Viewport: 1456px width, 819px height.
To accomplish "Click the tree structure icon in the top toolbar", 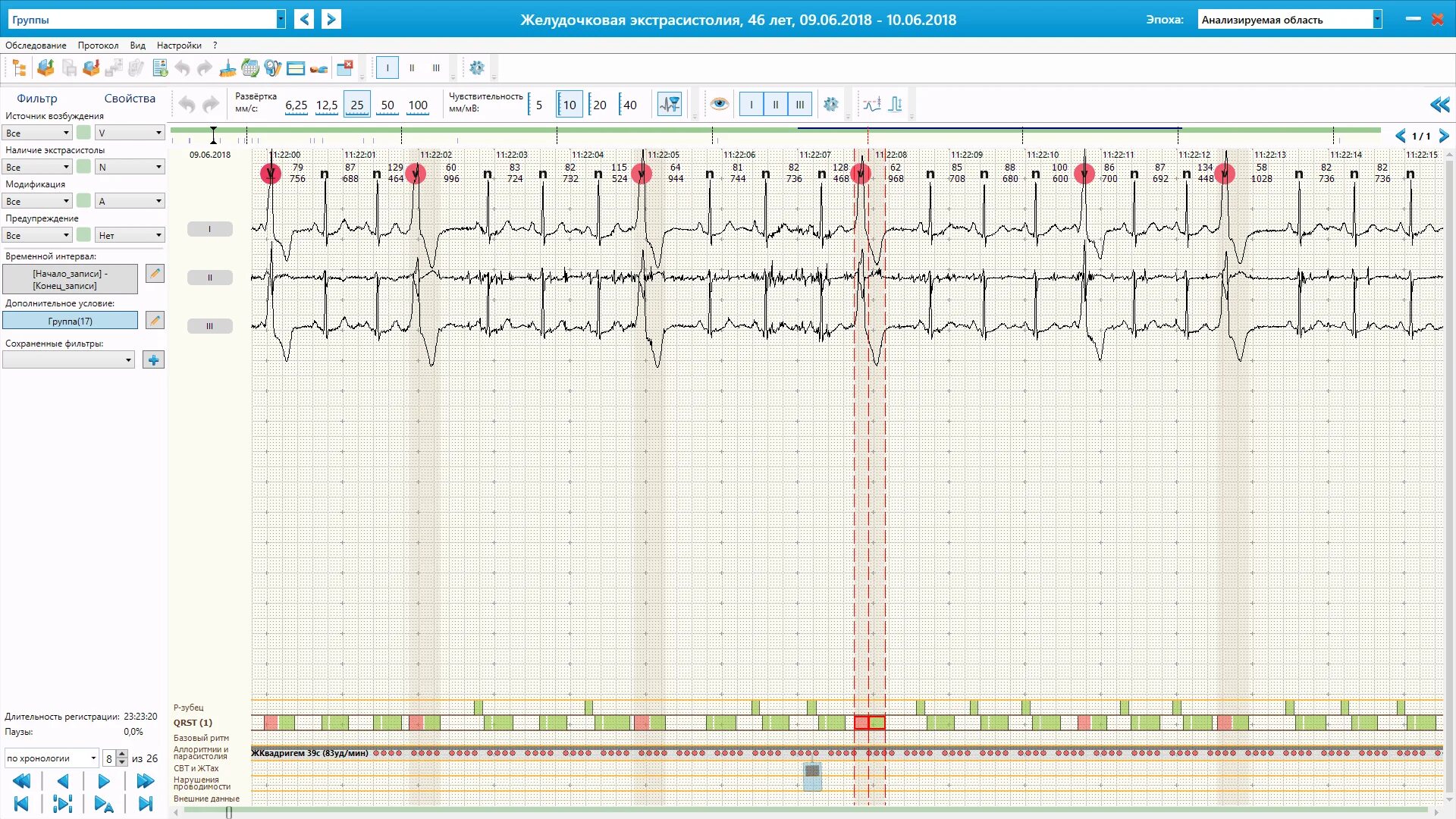I will click(x=20, y=68).
